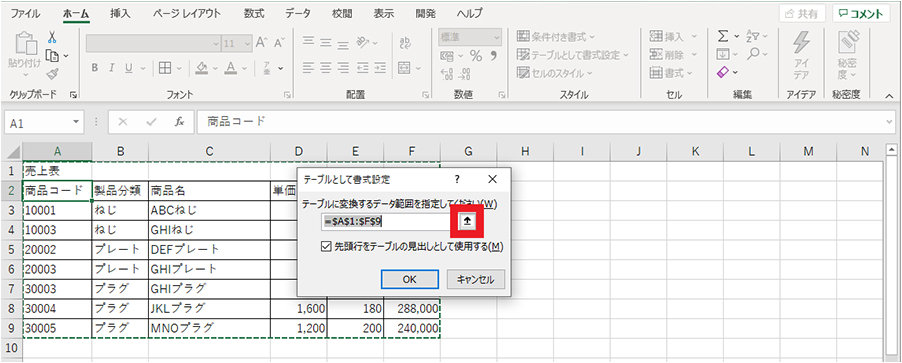902x363 pixels.
Task: Click OK in the table dialog
Action: pos(409,279)
